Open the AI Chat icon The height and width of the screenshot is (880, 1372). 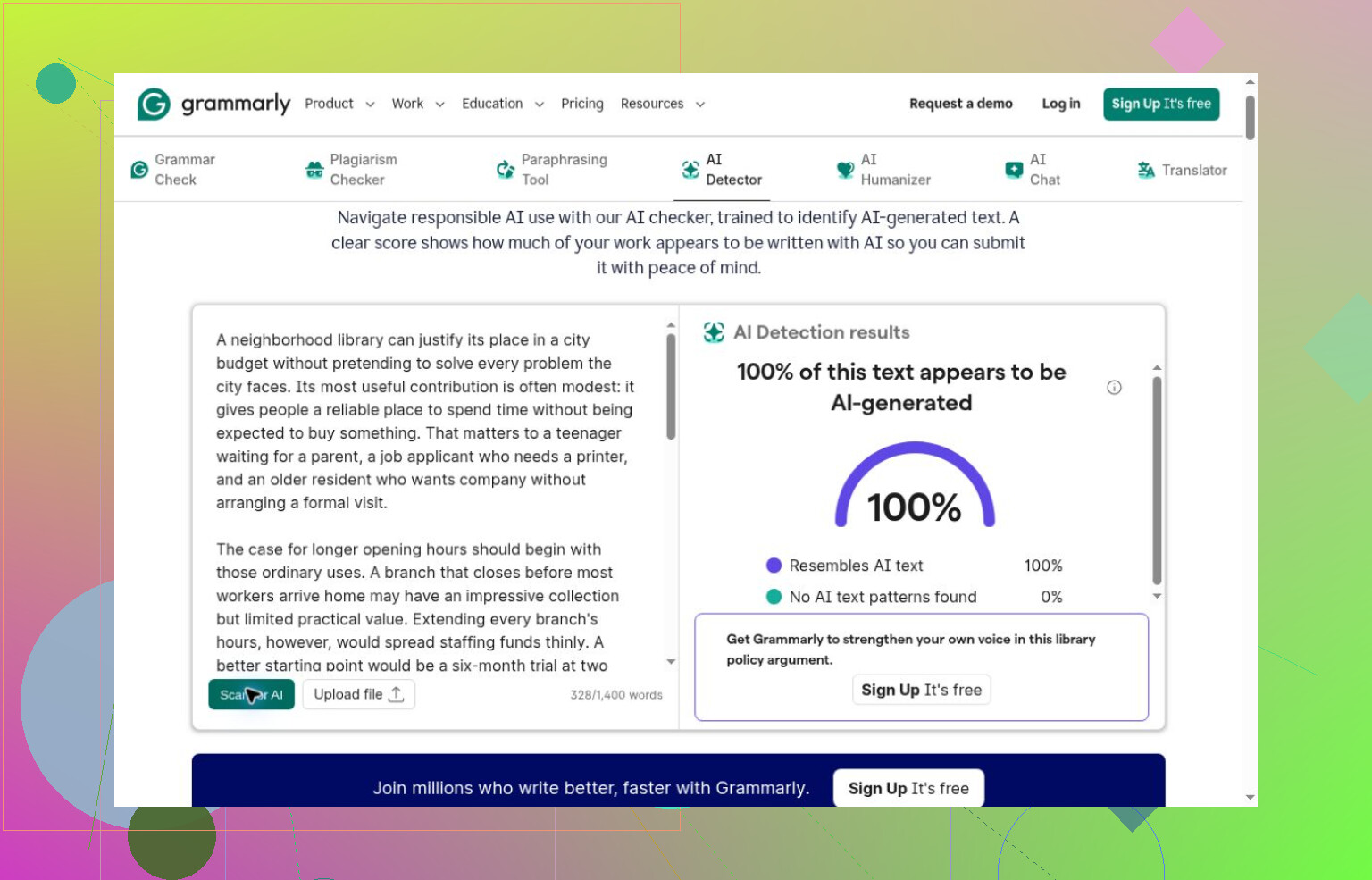click(1014, 170)
